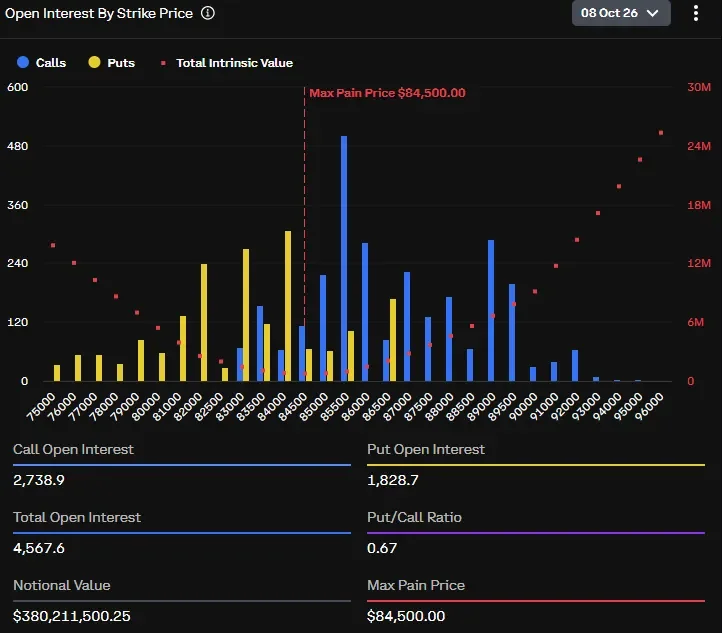Click the bottom Max Pain Price value $84,500.00
The image size is (722, 633).
[406, 616]
